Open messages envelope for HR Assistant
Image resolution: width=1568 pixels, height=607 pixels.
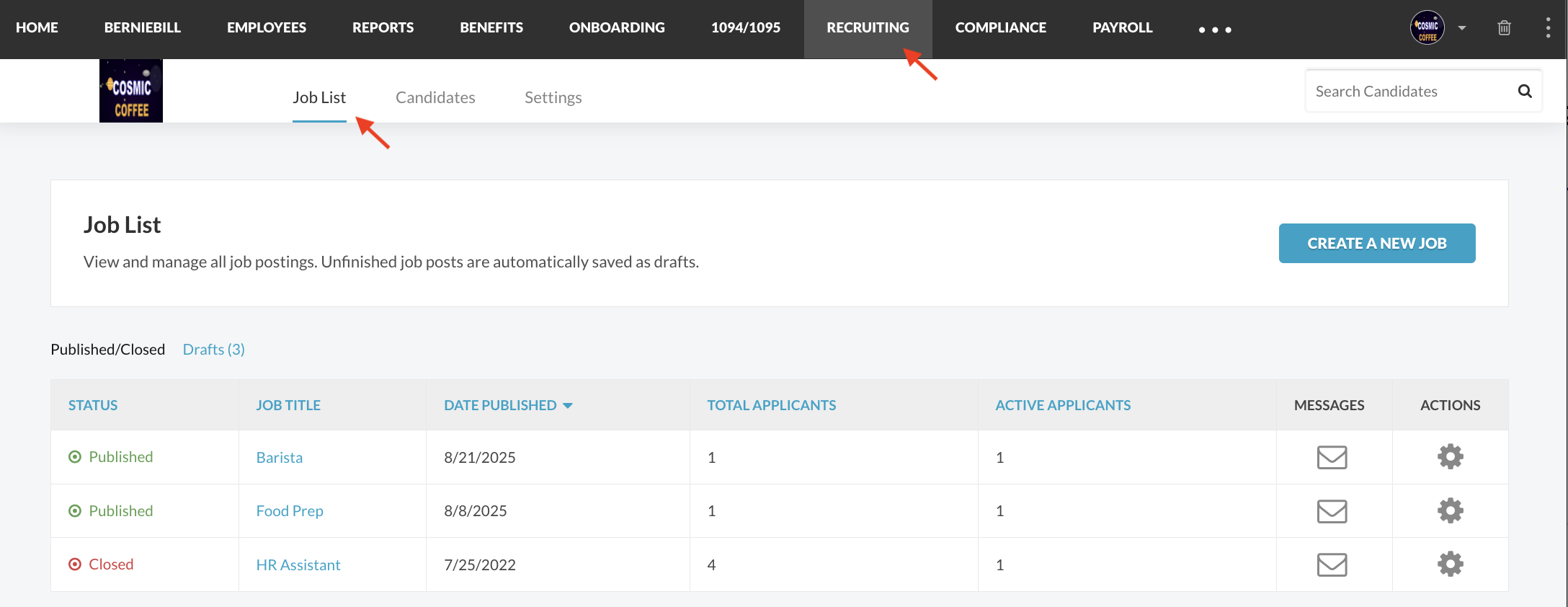(1332, 564)
